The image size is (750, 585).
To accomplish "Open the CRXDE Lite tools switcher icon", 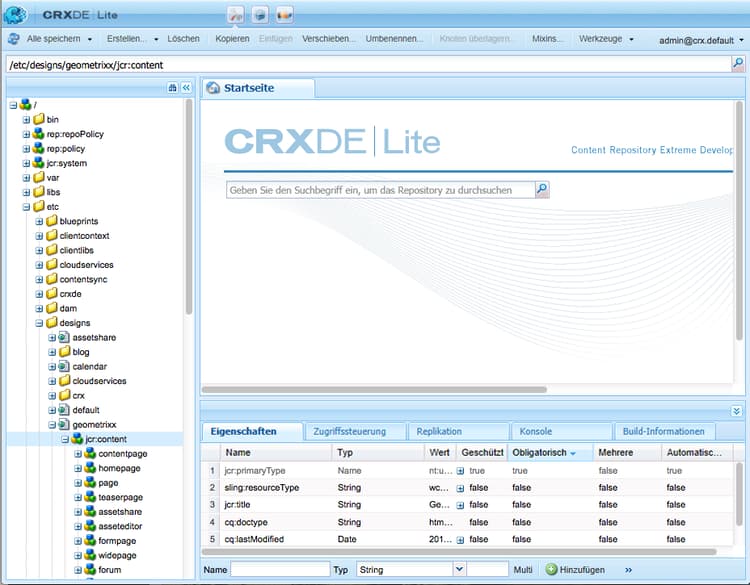I will [x=235, y=15].
